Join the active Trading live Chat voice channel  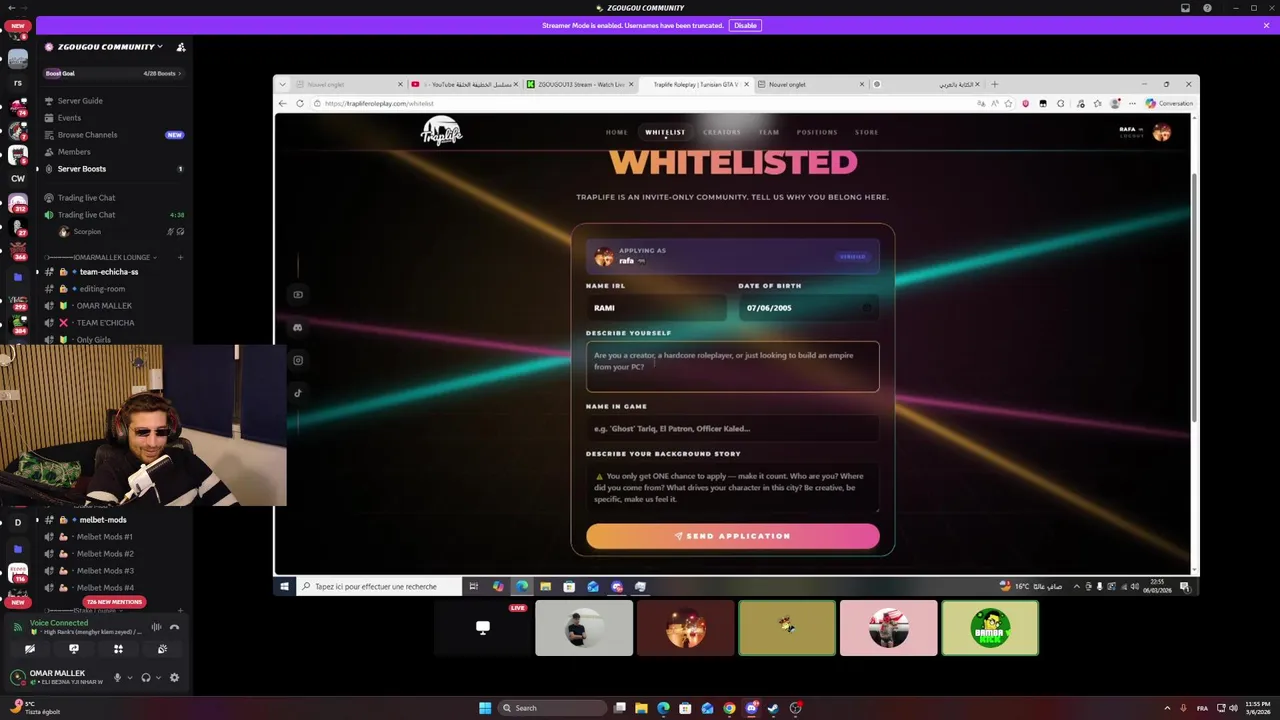[x=86, y=215]
